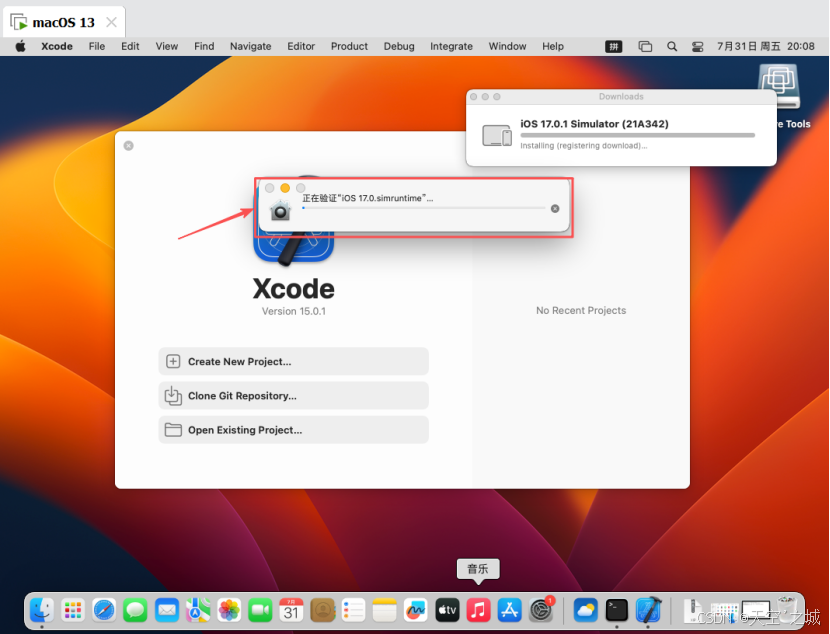Image resolution: width=830 pixels, height=634 pixels.
Task: Click the Version 15.0.1 label
Action: (294, 311)
